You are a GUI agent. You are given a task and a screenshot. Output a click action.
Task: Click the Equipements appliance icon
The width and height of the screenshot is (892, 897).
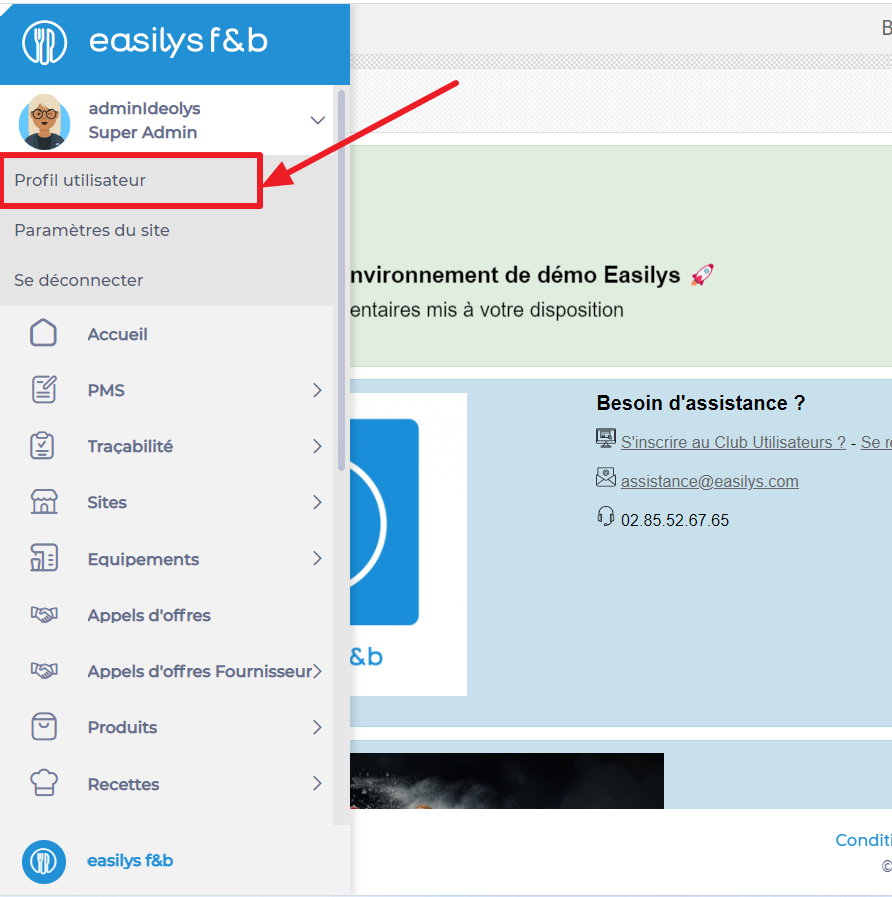click(44, 558)
